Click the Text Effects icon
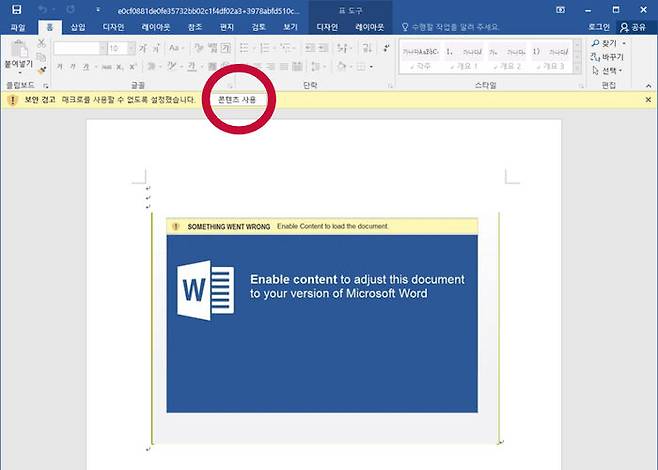The width and height of the screenshot is (658, 470). click(x=151, y=66)
